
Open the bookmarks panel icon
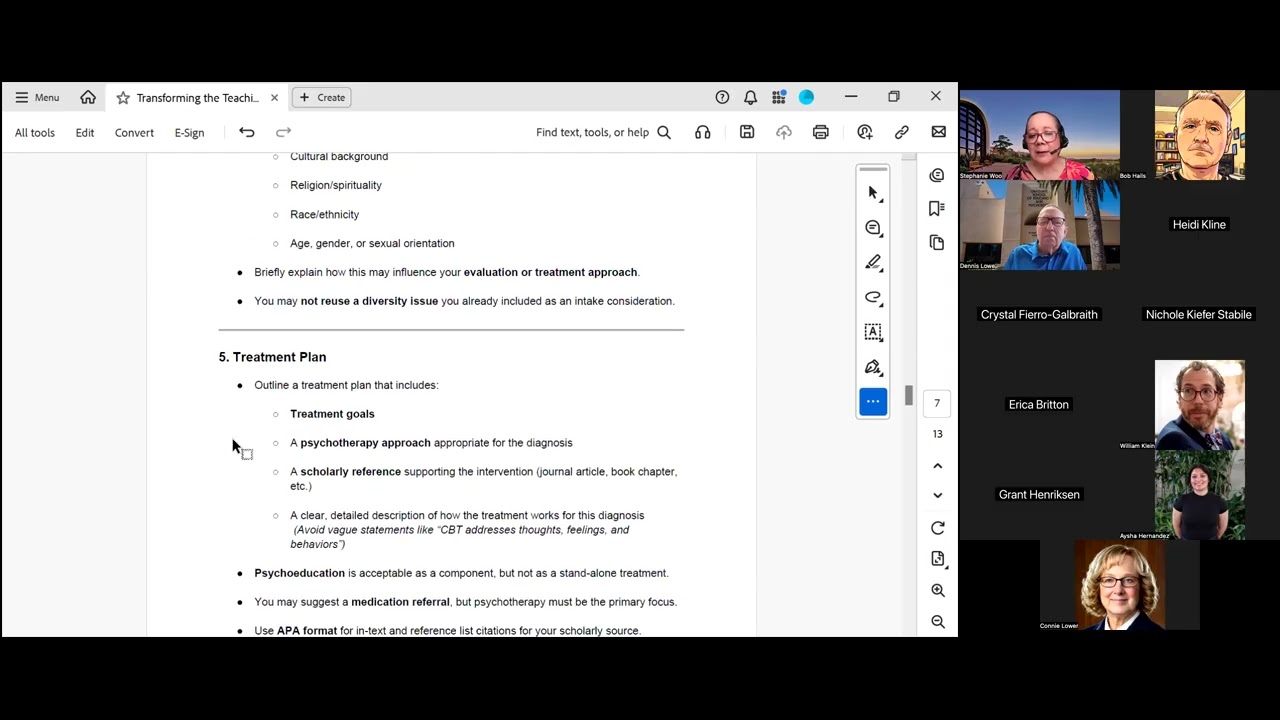pos(937,209)
